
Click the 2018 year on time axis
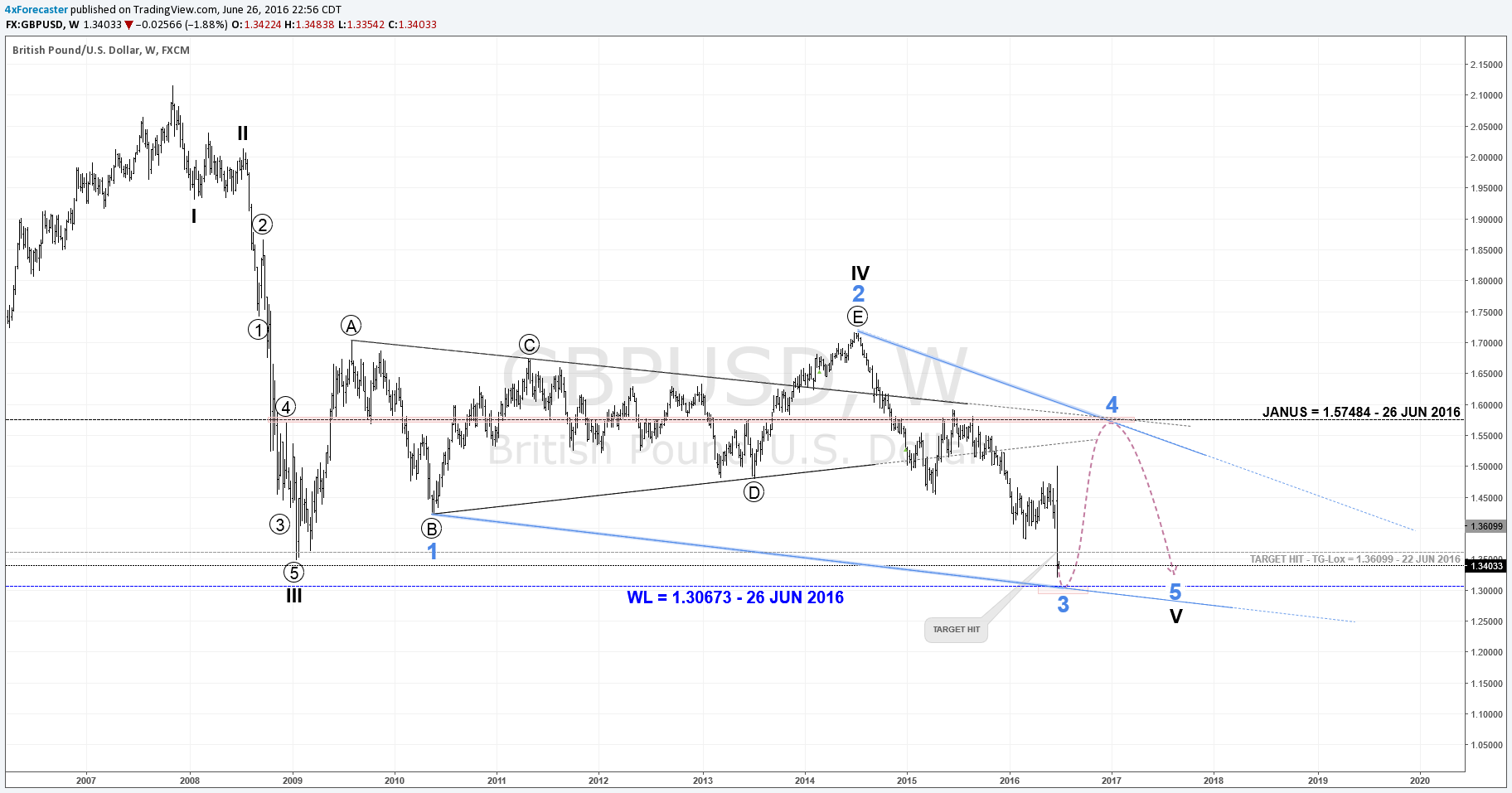click(x=1213, y=781)
